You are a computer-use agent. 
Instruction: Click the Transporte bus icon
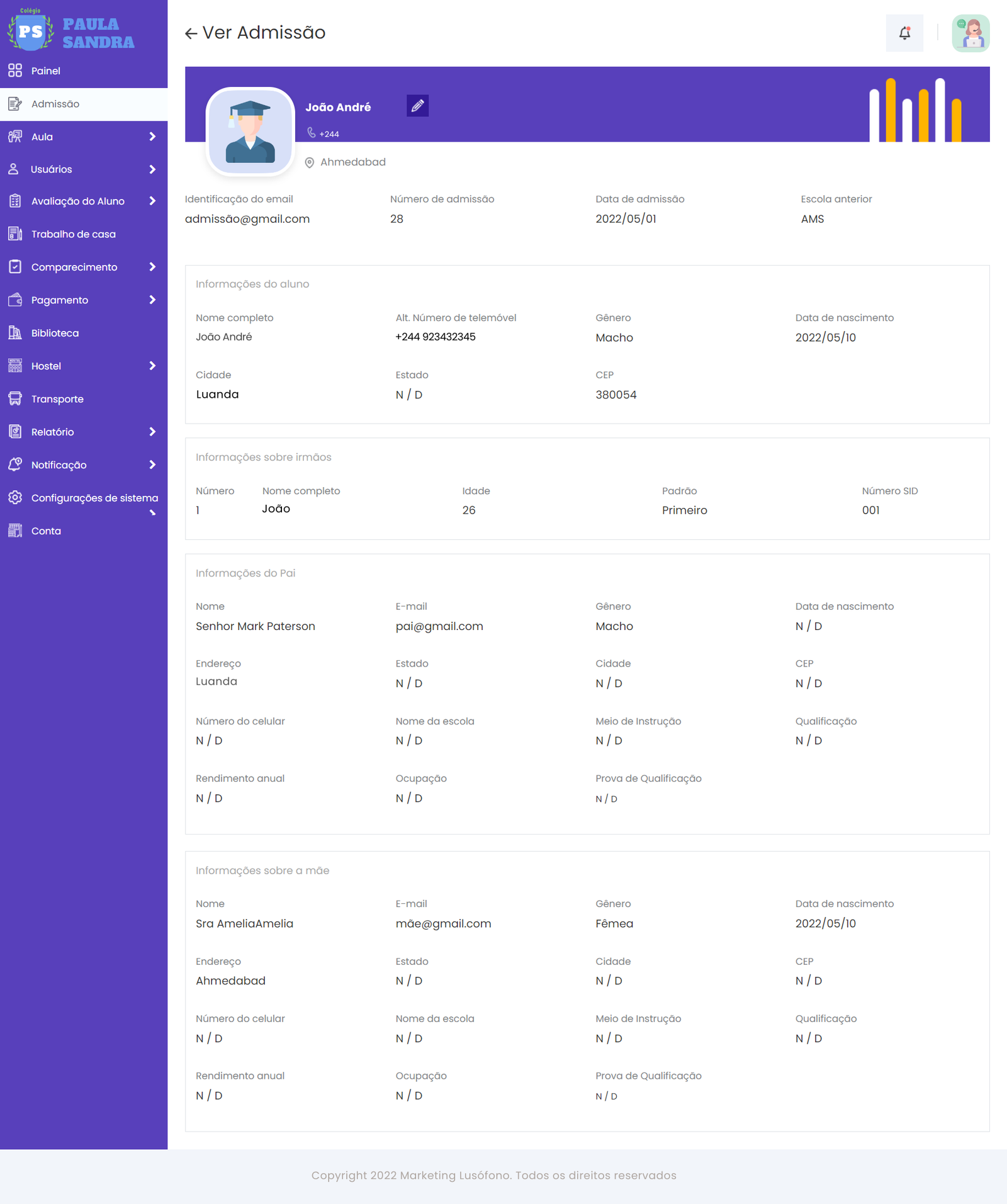(x=15, y=399)
